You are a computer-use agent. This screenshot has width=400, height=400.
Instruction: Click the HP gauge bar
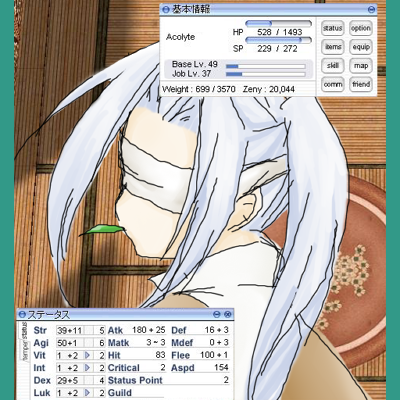coord(278,23)
